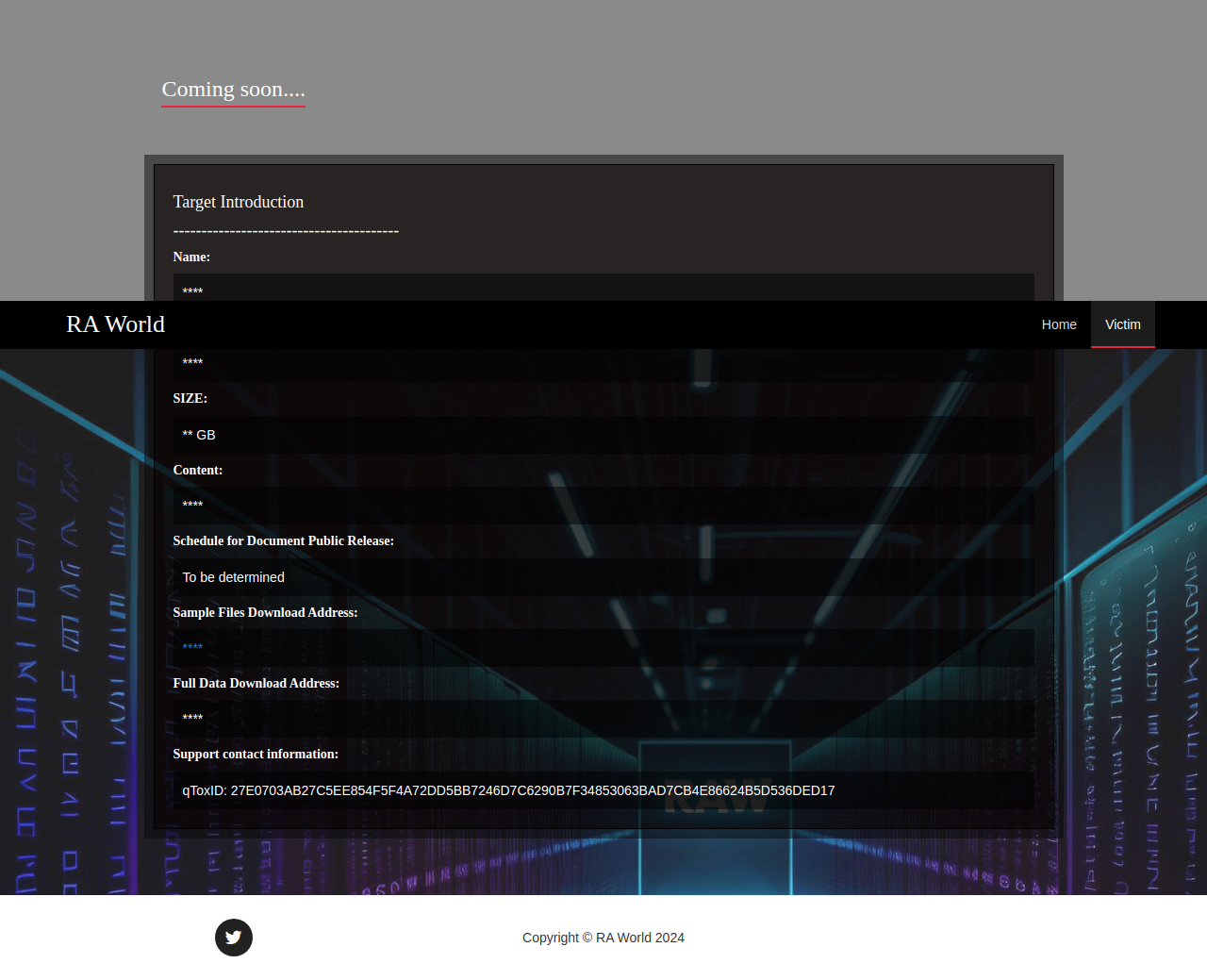Click the Schedule for Document Public Release label
Viewport: 1207px width, 980px height.
tap(283, 540)
